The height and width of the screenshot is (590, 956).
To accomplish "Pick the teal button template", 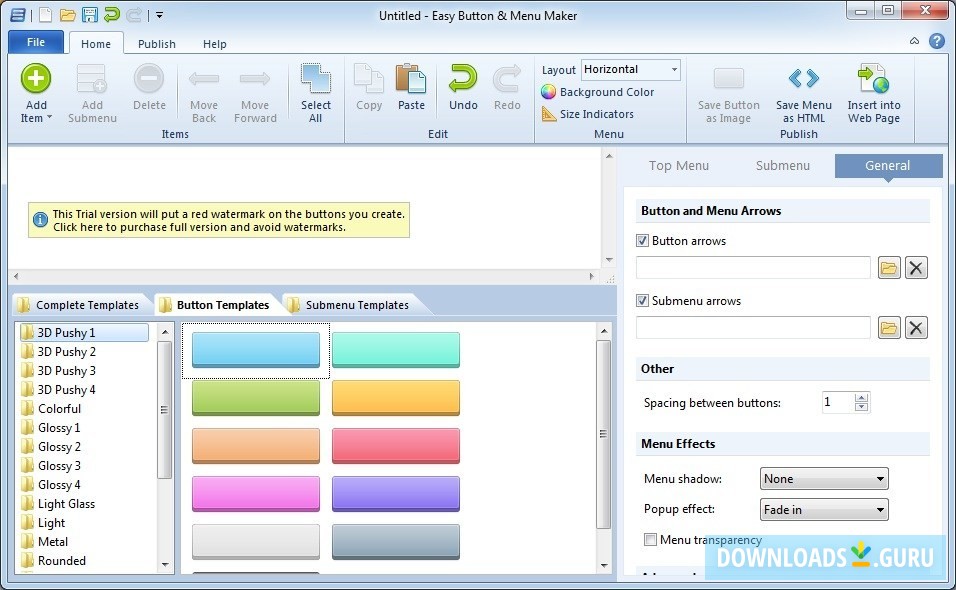I will point(396,350).
